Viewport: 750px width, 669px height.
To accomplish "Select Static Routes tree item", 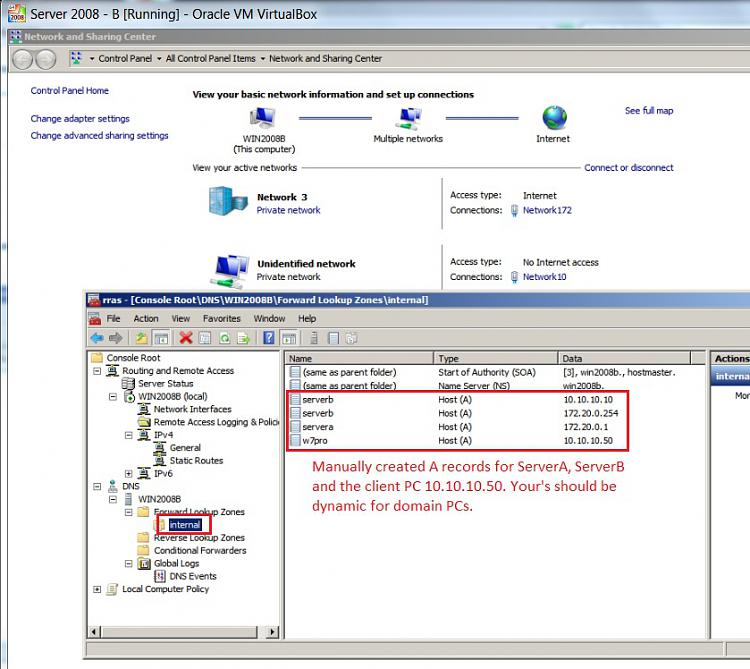I will [x=196, y=461].
